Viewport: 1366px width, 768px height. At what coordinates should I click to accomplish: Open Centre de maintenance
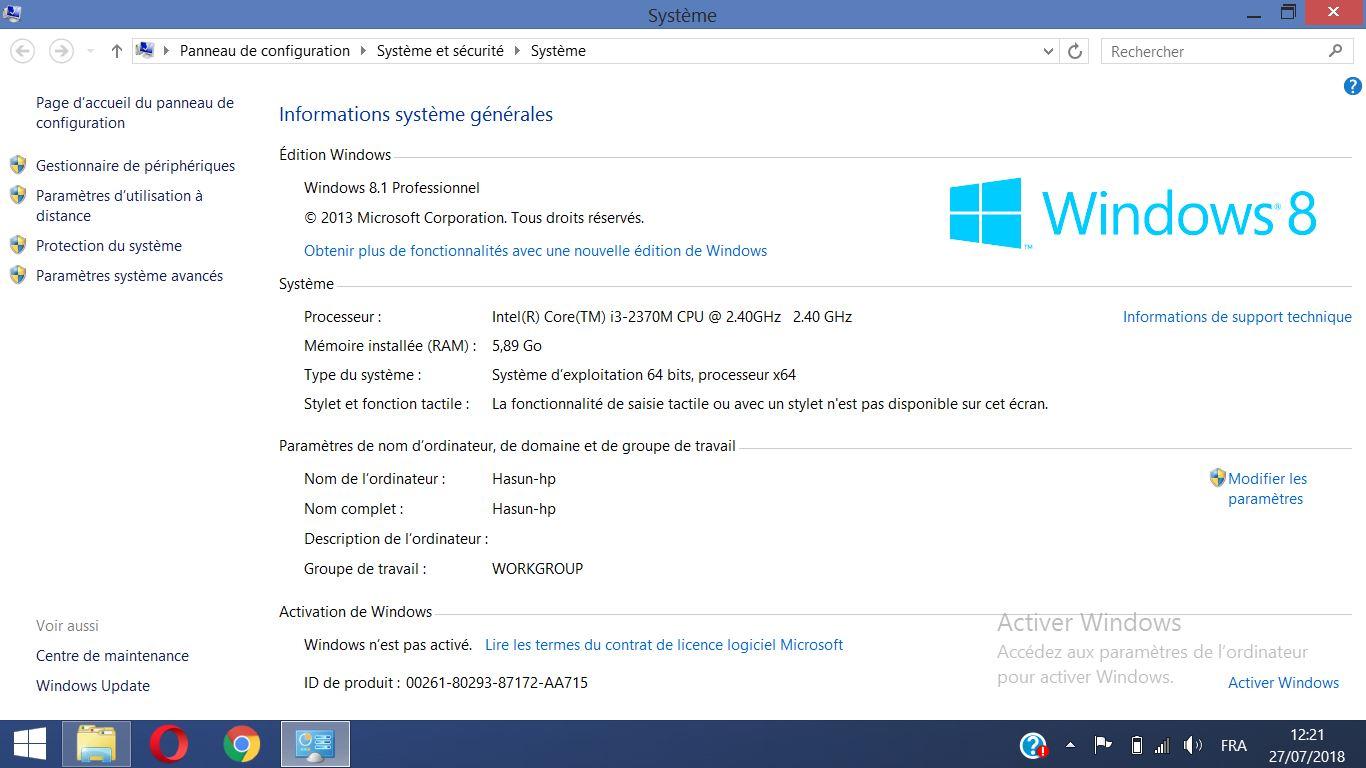[112, 655]
